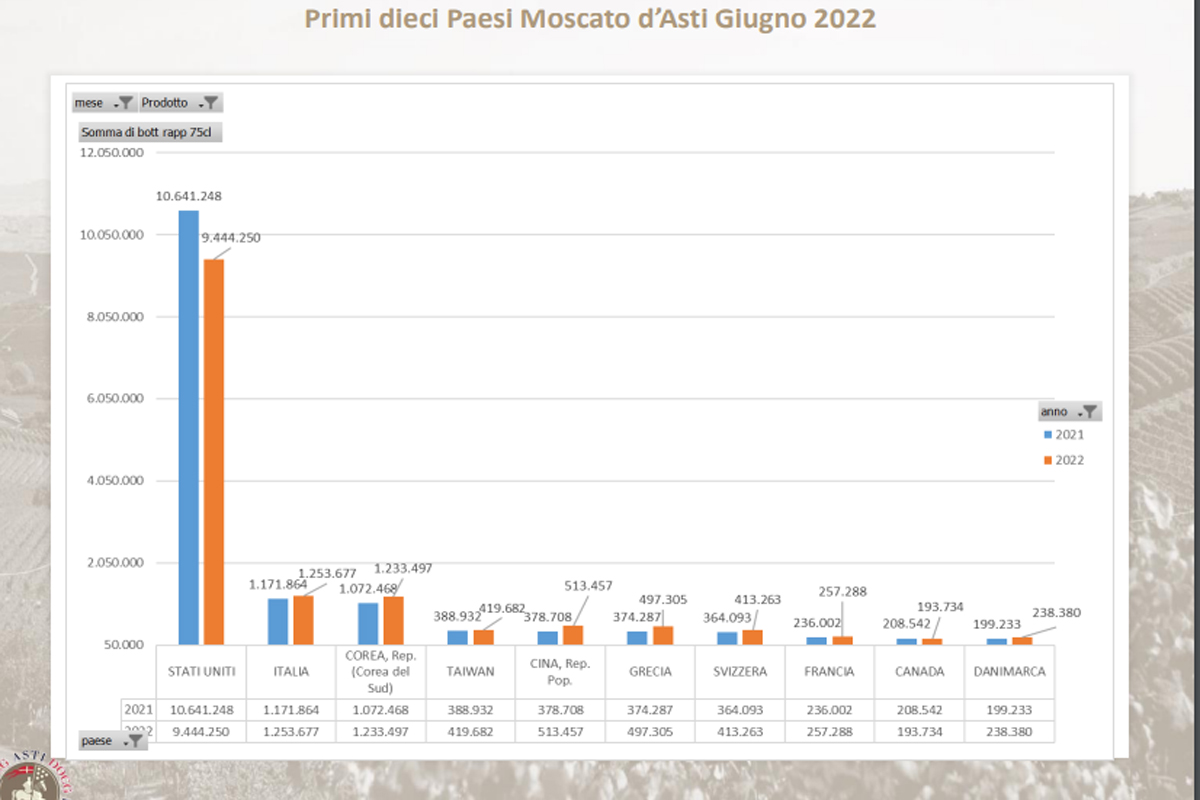
Task: Click the TAIWAN category label
Action: click(x=470, y=672)
